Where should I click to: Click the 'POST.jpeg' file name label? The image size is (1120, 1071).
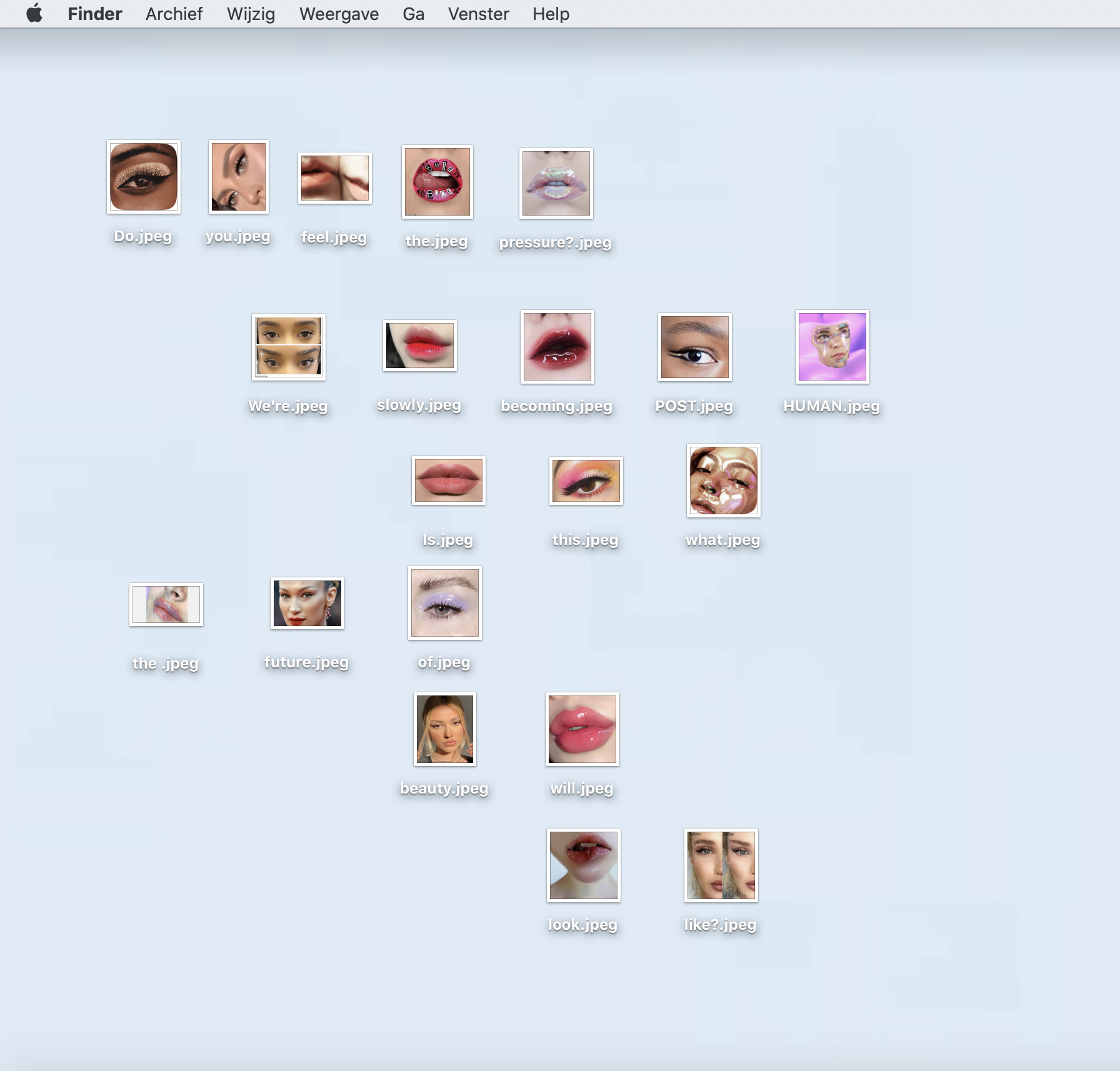[694, 406]
